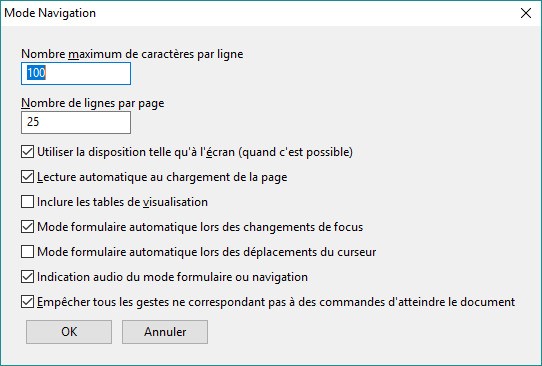The image size is (542, 366).
Task: Turn off 'Indication audio du mode formulaire' checkbox
Action: click(x=27, y=276)
